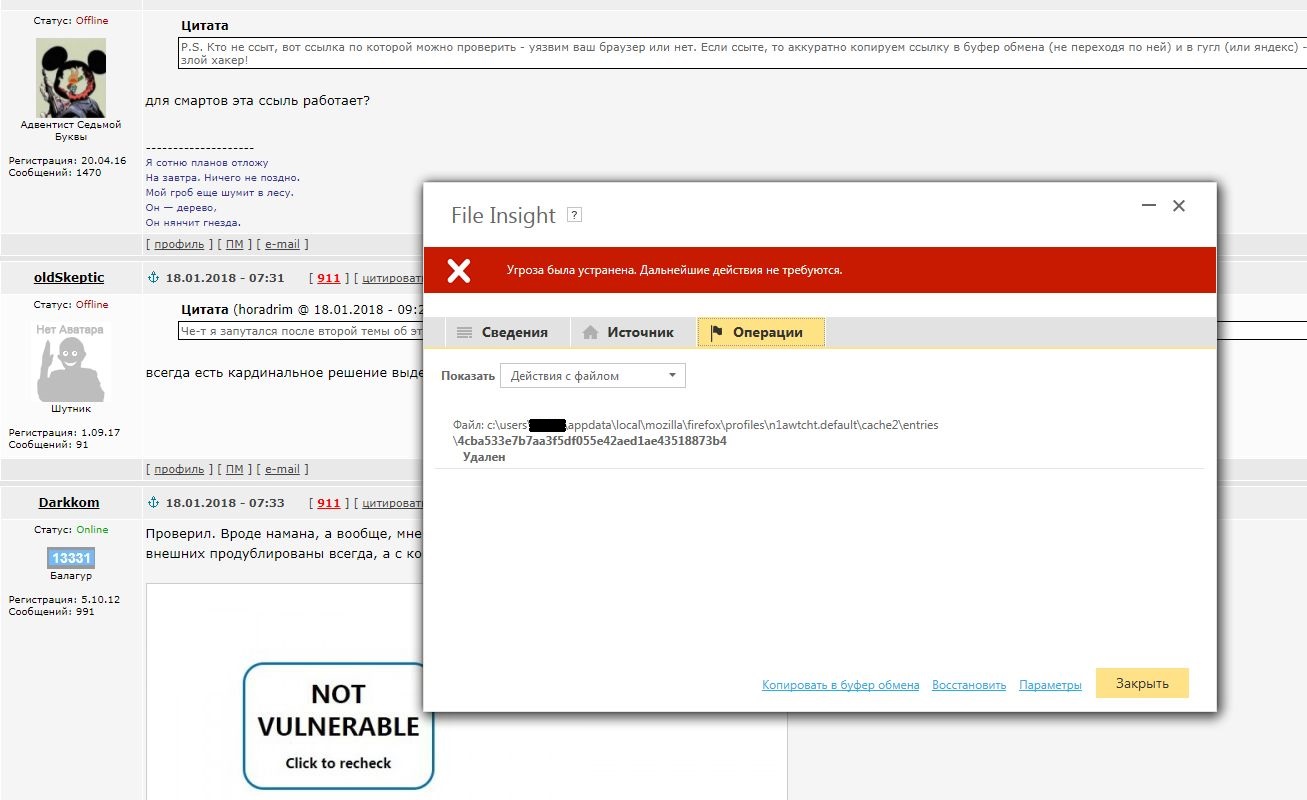Click the post date 18.01.2018 - 07:31
Viewport: 1307px width, 800px height.
click(225, 278)
